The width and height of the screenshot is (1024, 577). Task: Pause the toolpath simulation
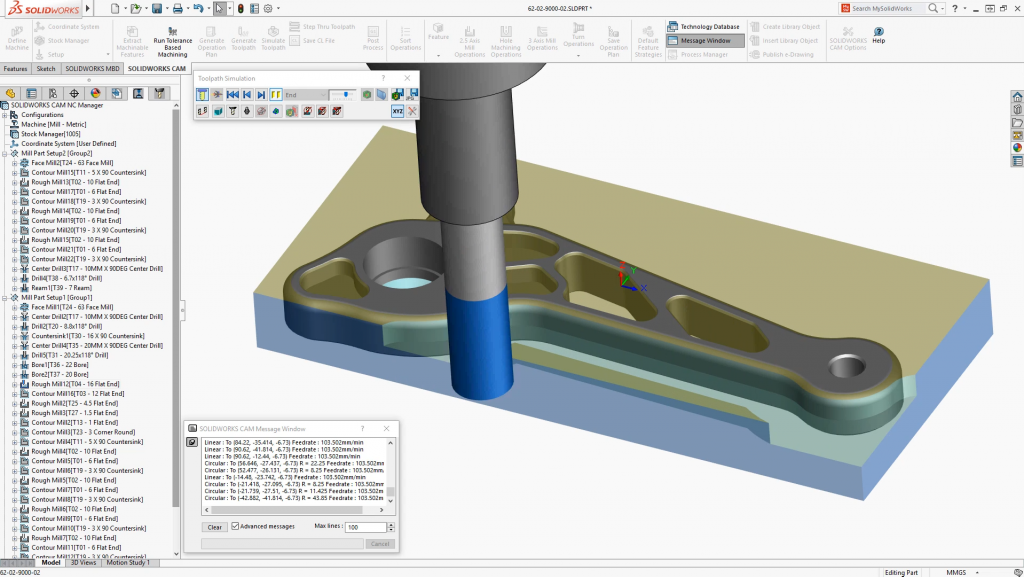pos(276,95)
